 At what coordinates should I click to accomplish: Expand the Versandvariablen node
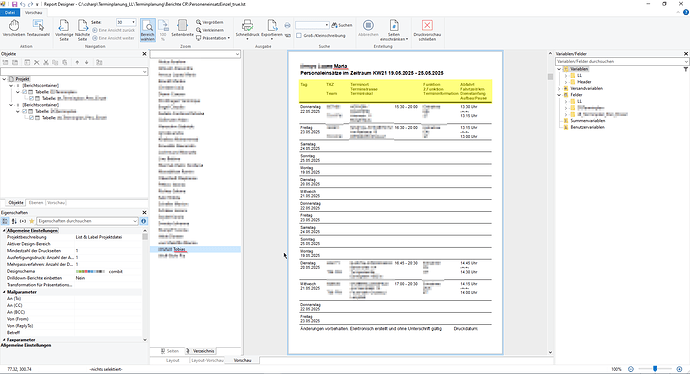560,88
